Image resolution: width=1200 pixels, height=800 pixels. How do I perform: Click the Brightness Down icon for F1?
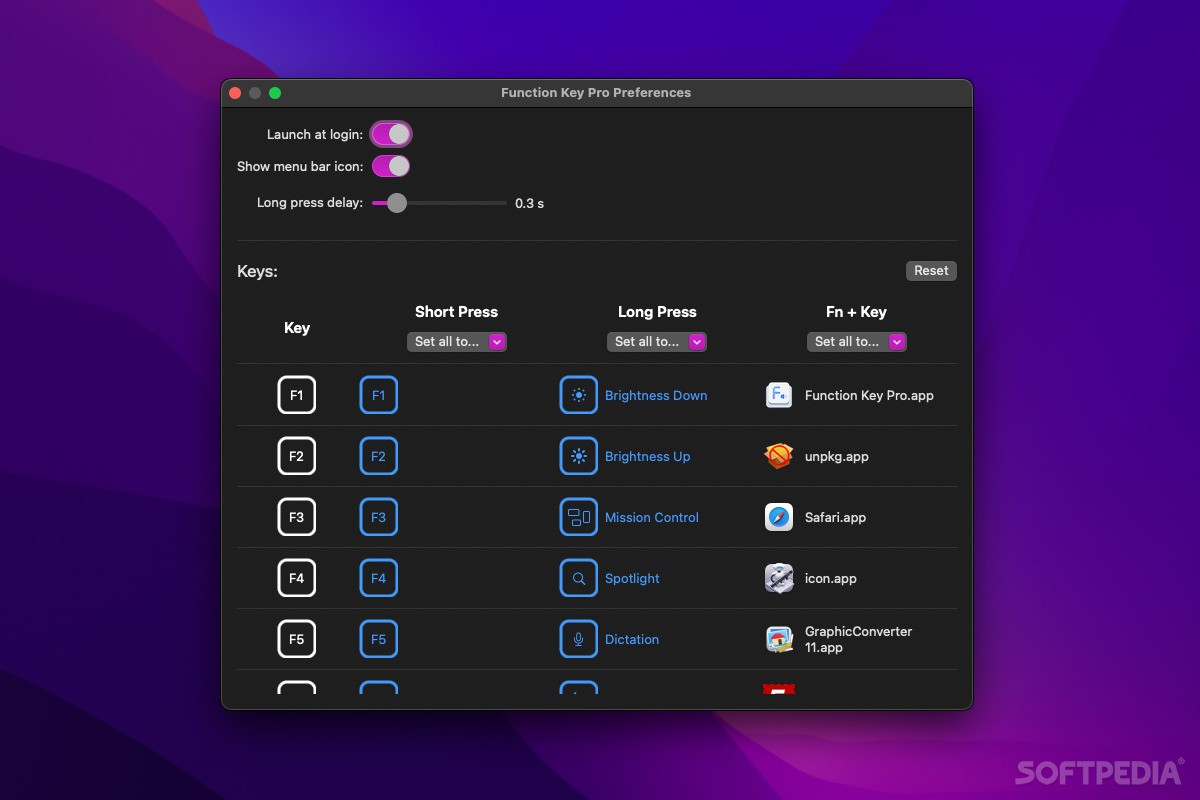coord(578,395)
